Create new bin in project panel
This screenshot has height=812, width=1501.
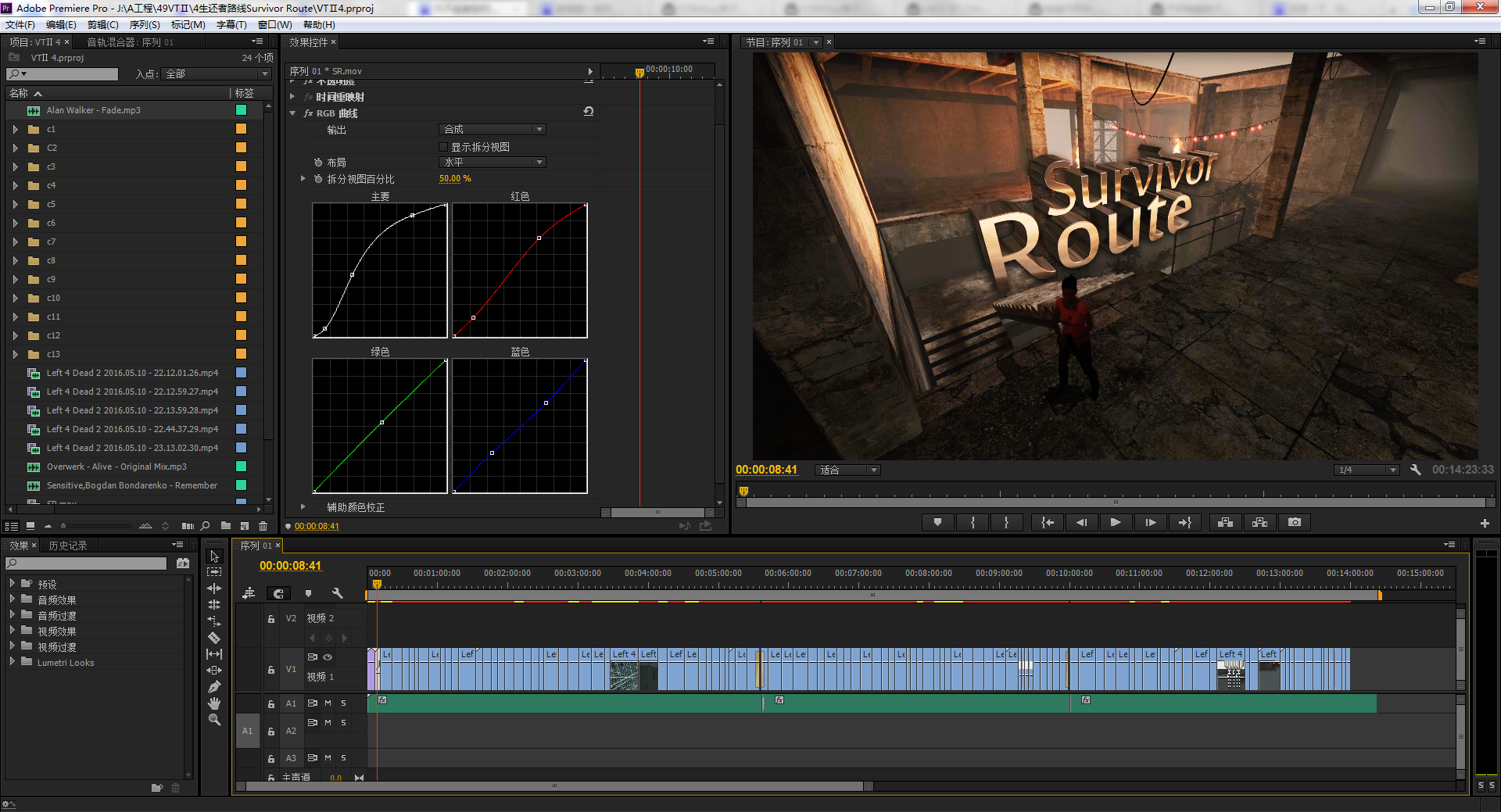click(x=226, y=526)
